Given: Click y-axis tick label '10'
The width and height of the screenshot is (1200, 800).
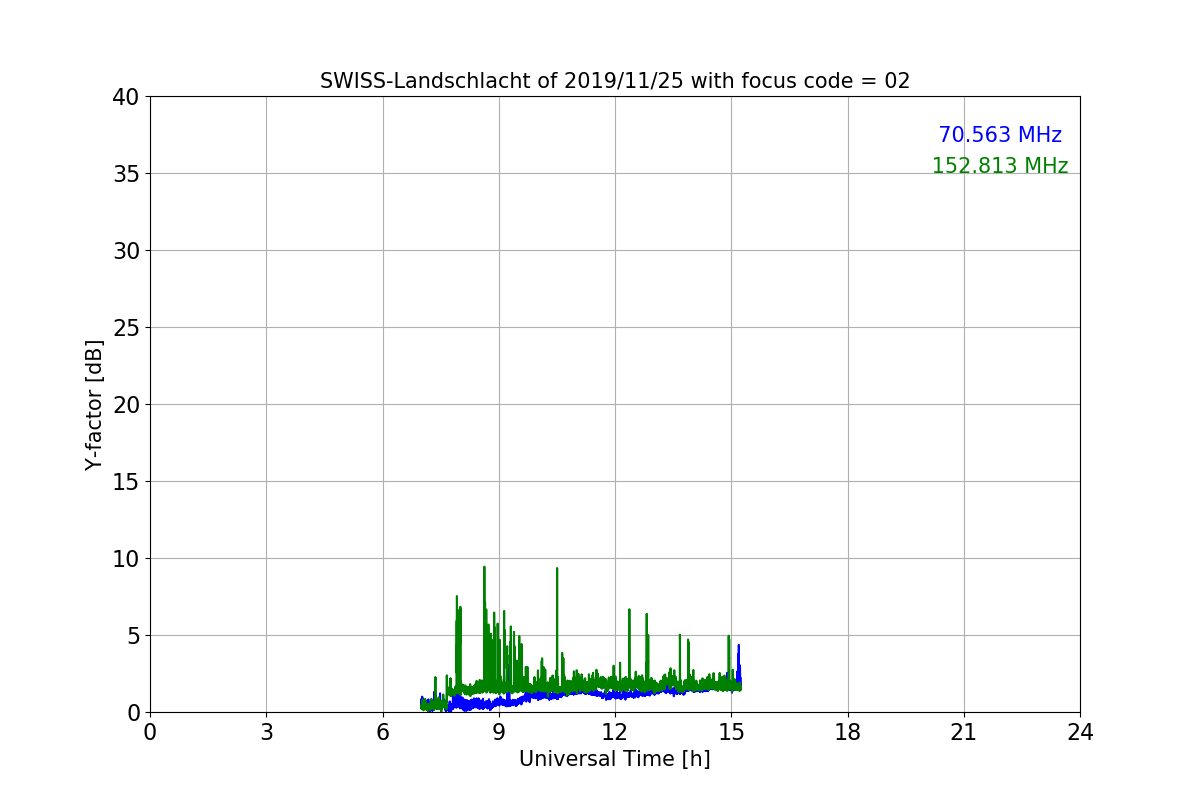Looking at the screenshot, I should (126, 559).
